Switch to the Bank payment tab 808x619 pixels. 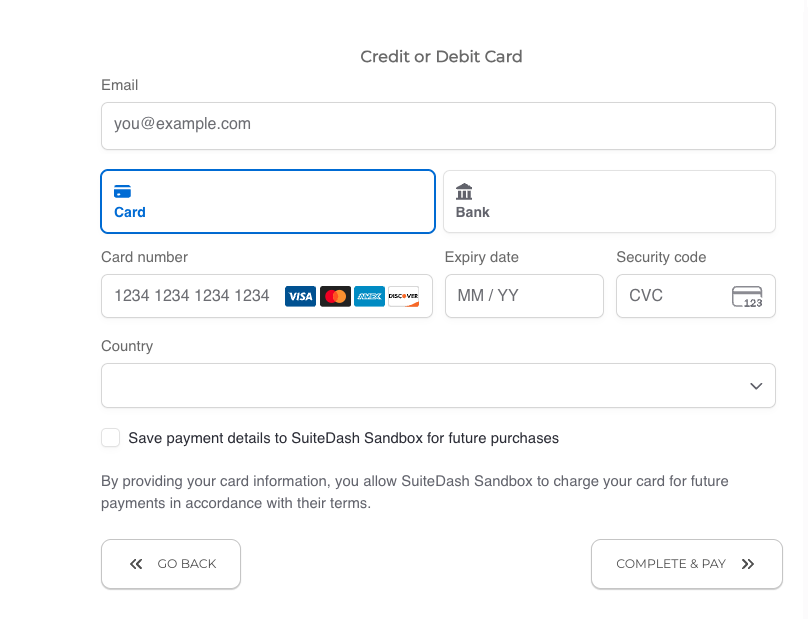click(610, 202)
